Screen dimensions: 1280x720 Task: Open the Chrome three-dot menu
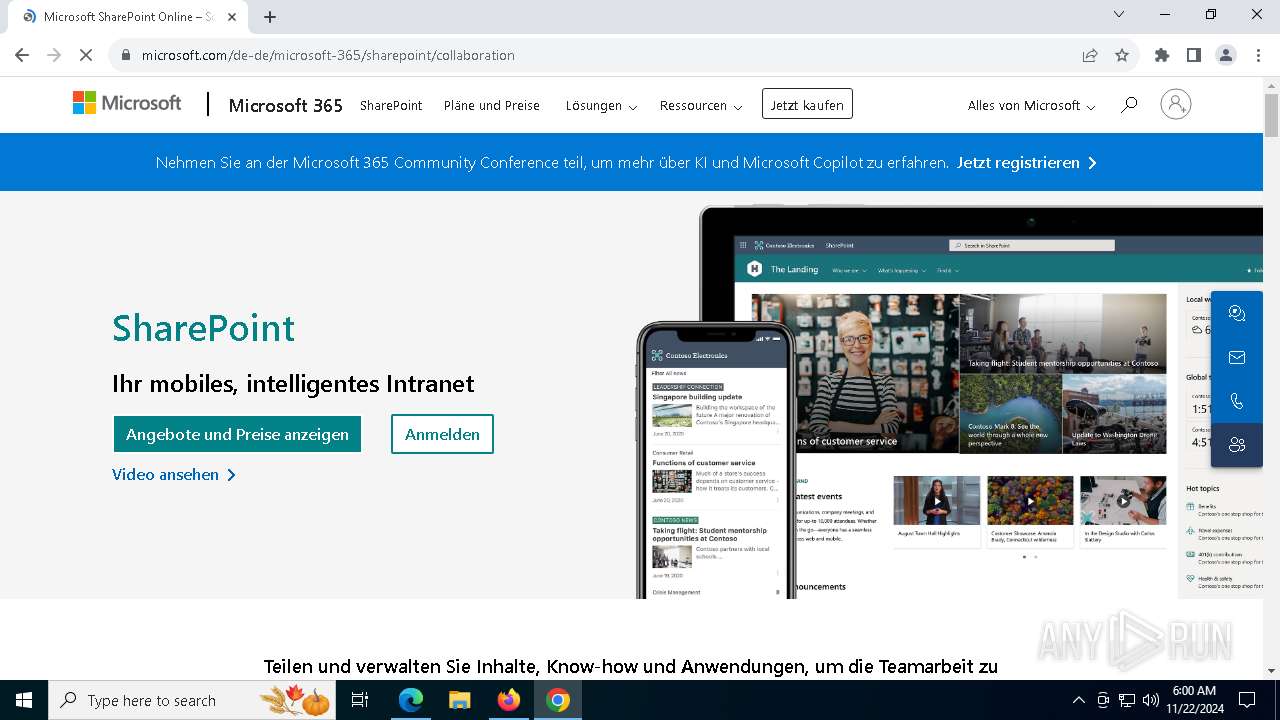point(1258,55)
